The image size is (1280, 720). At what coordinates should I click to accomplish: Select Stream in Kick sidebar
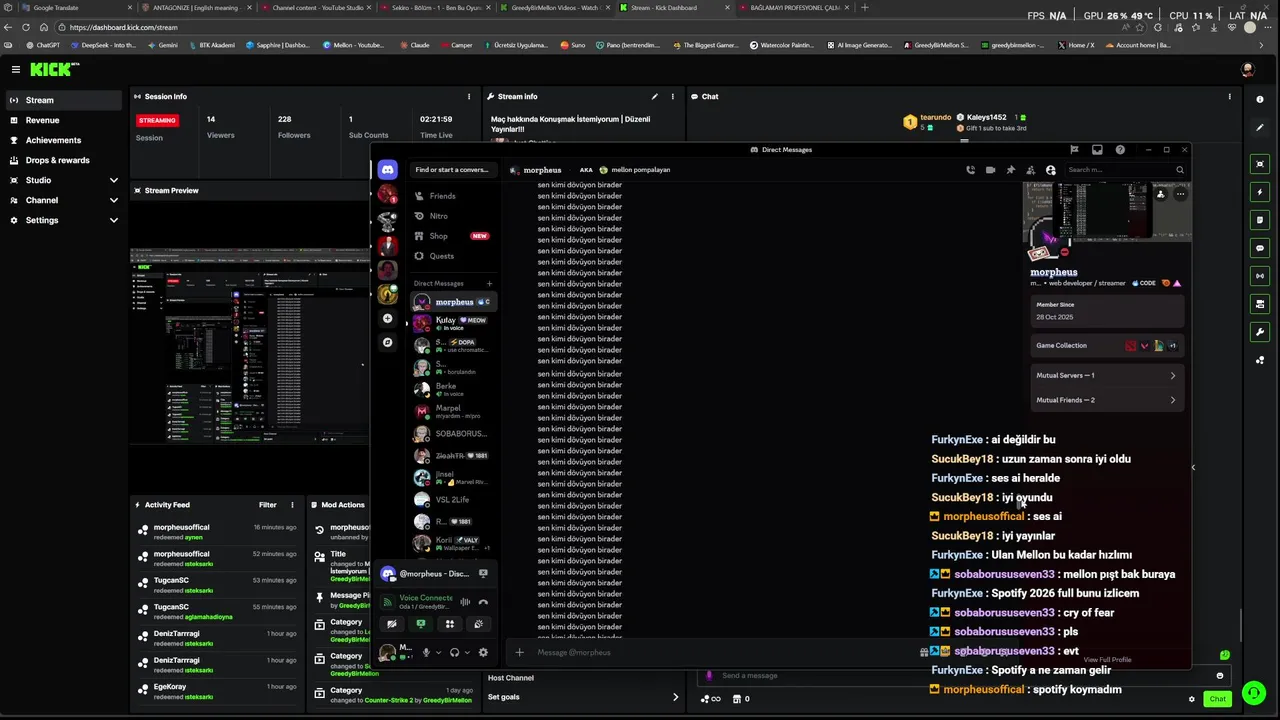pyautogui.click(x=64, y=100)
